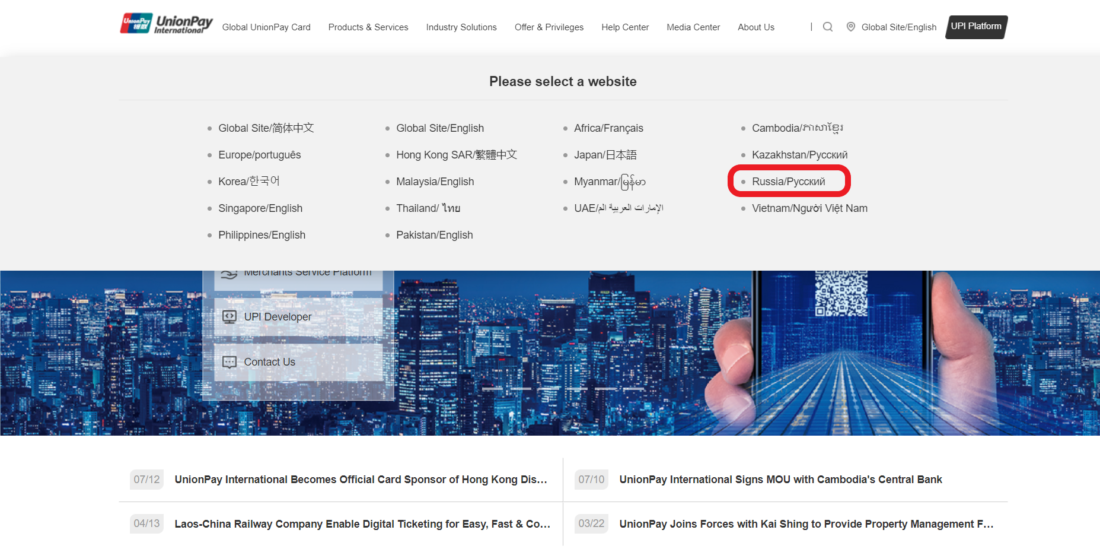Choose Hong Kong SAR/繁體中文 site
1100x549 pixels.
456,155
